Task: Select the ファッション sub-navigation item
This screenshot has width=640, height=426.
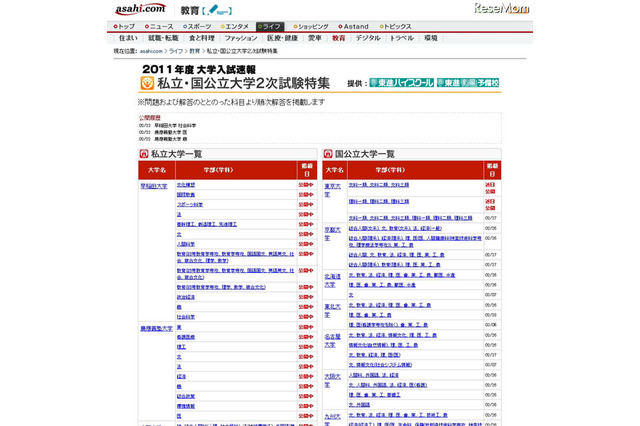Action: click(241, 38)
